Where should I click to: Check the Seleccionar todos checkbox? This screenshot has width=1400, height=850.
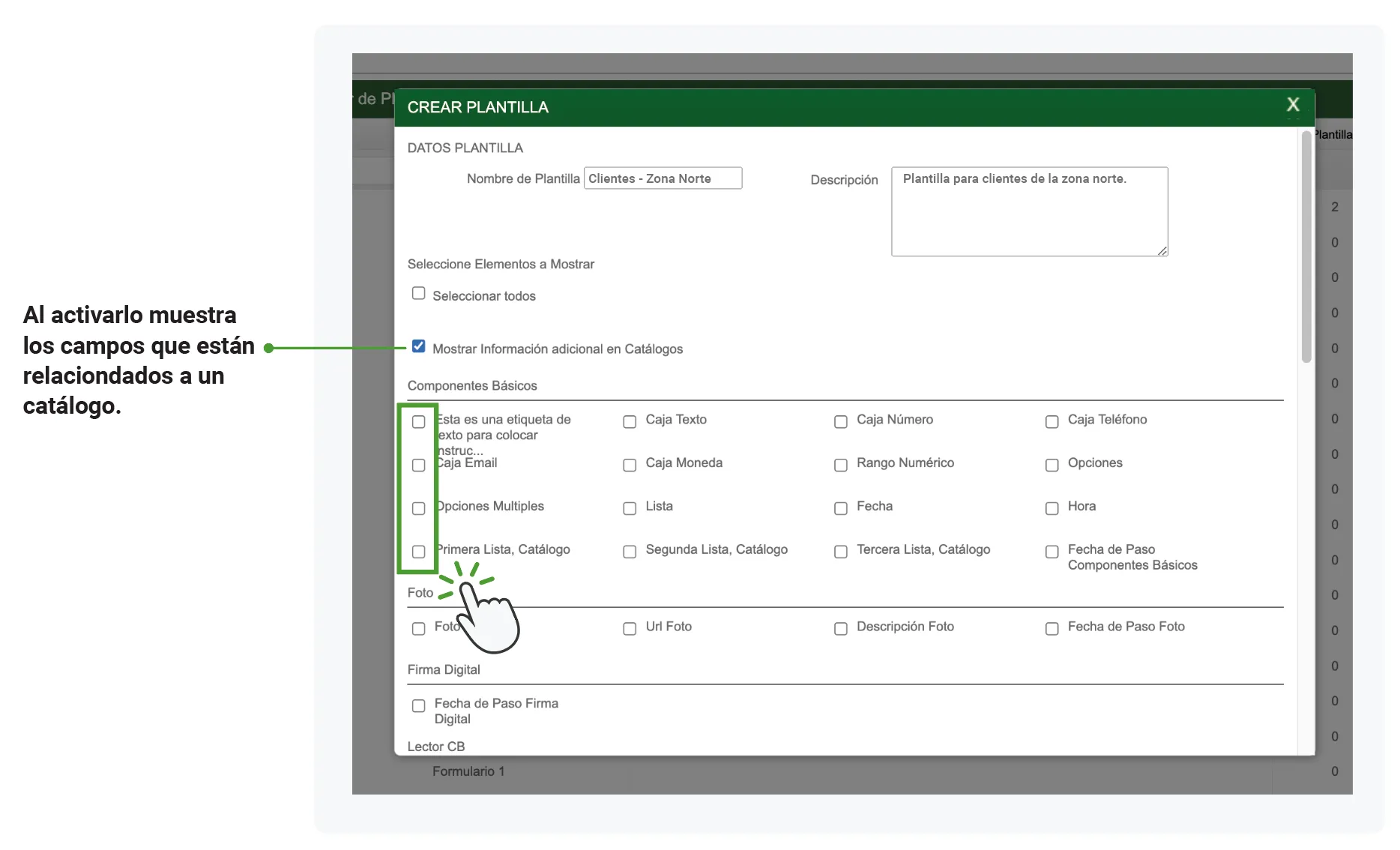[x=419, y=293]
